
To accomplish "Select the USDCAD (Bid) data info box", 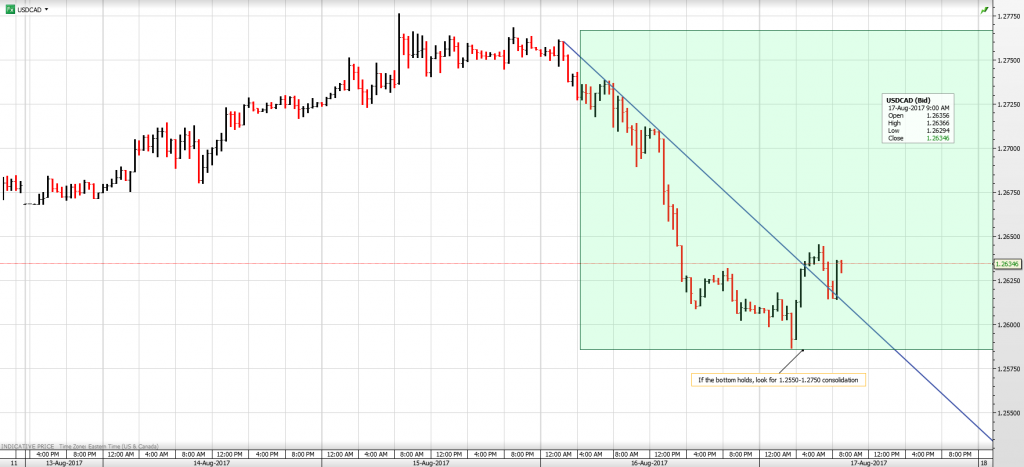I will [917, 119].
